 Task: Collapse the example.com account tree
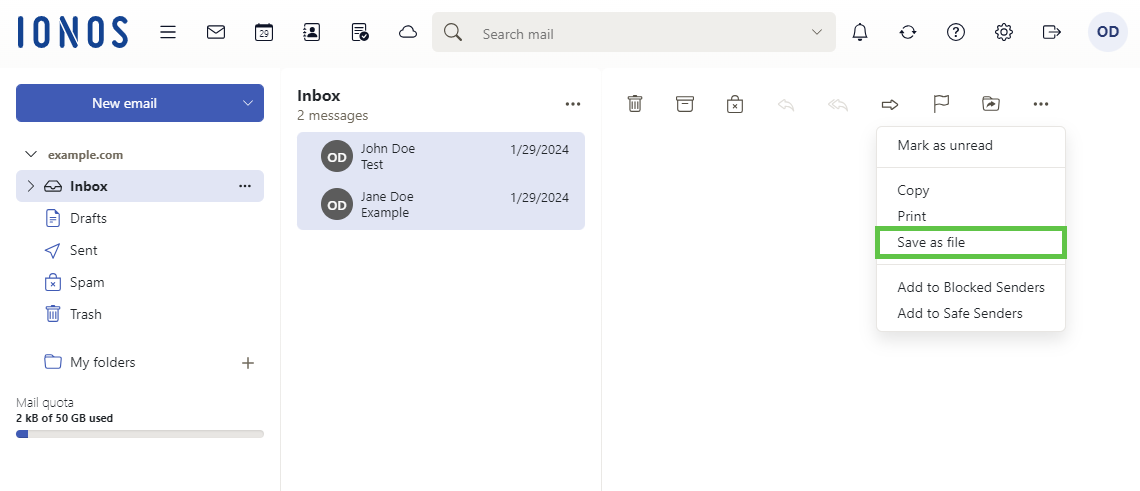[x=30, y=155]
